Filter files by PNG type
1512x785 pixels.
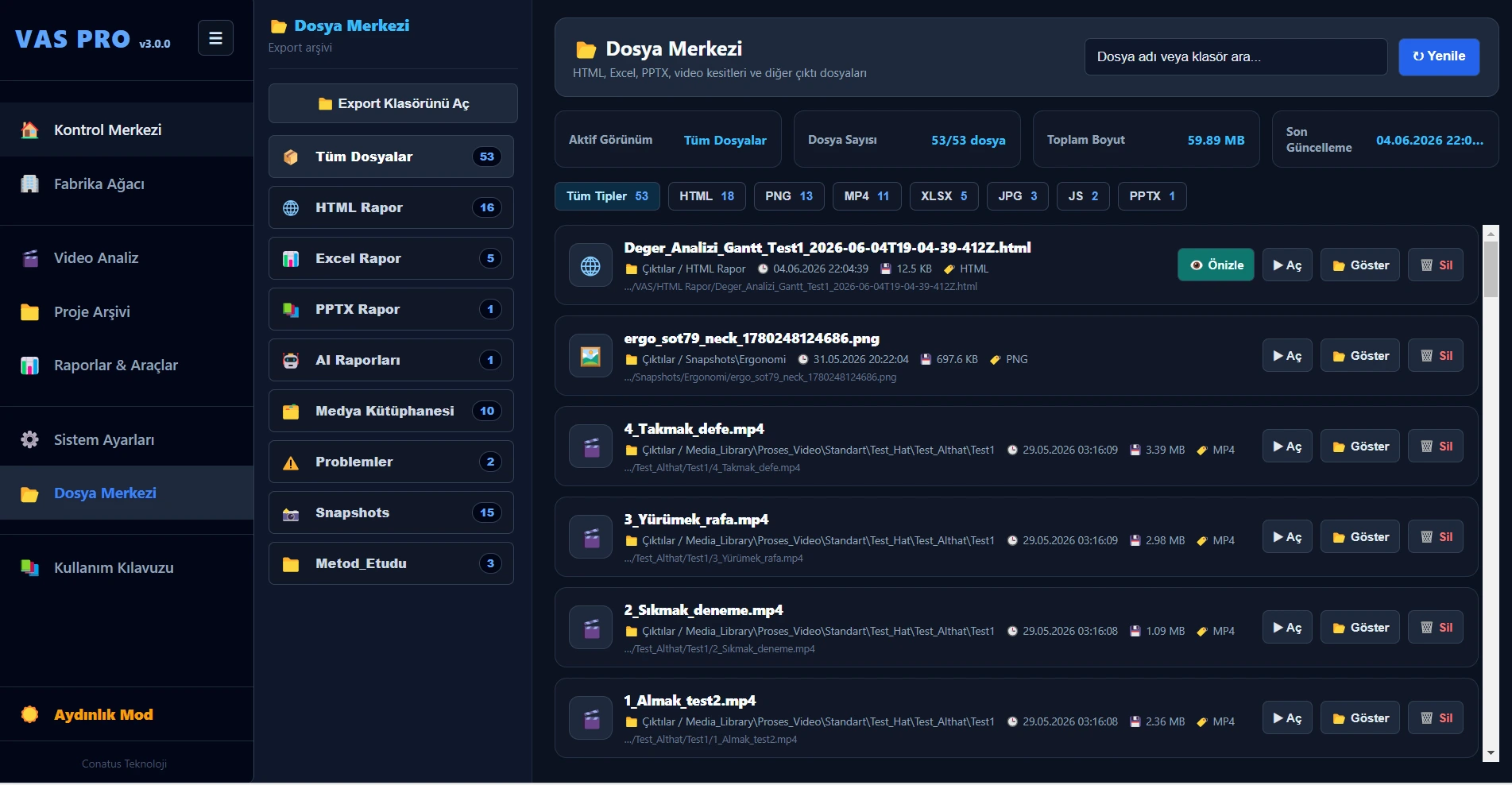[x=789, y=196]
